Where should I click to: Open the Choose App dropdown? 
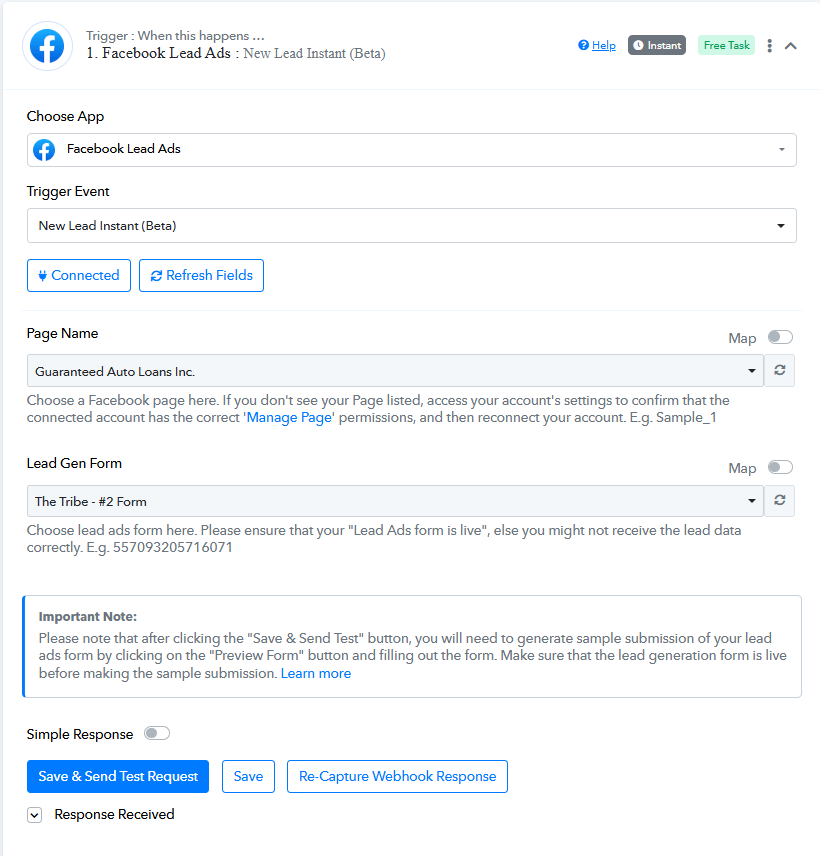coord(412,150)
